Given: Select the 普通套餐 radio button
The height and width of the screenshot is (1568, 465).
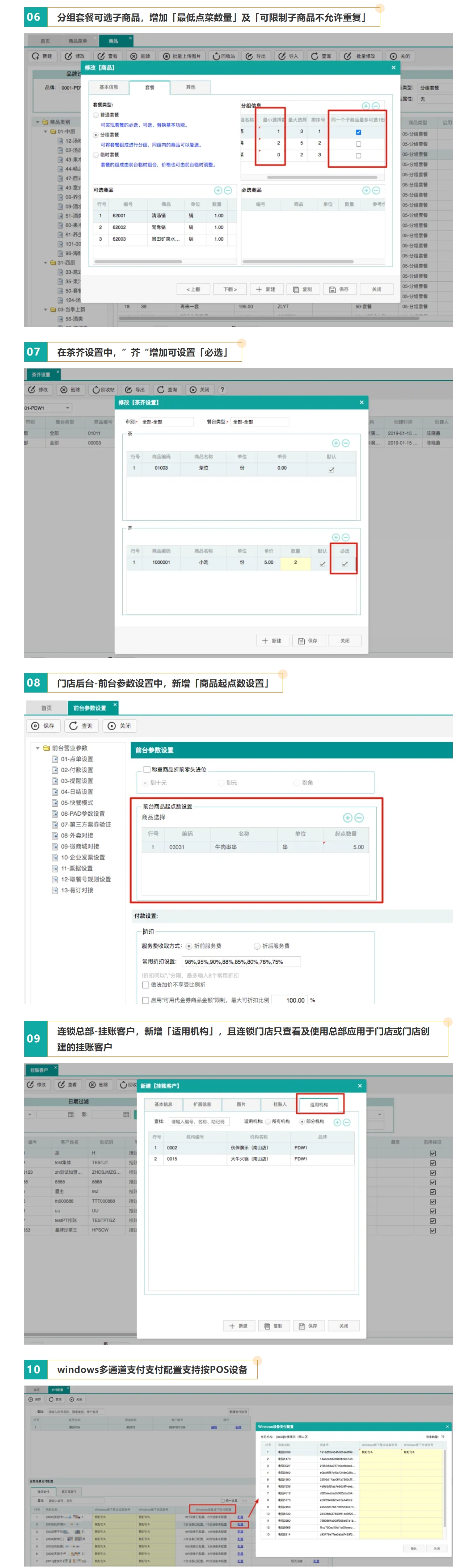Looking at the screenshot, I should click(x=96, y=114).
